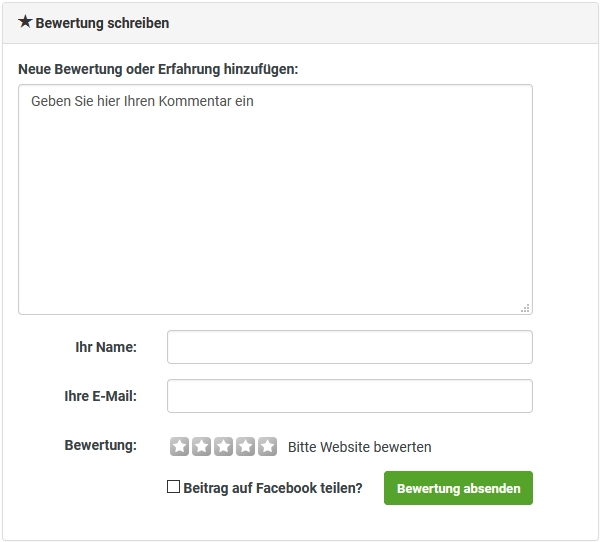The width and height of the screenshot is (602, 542).
Task: Enable the Facebook share checkbox
Action: click(174, 487)
